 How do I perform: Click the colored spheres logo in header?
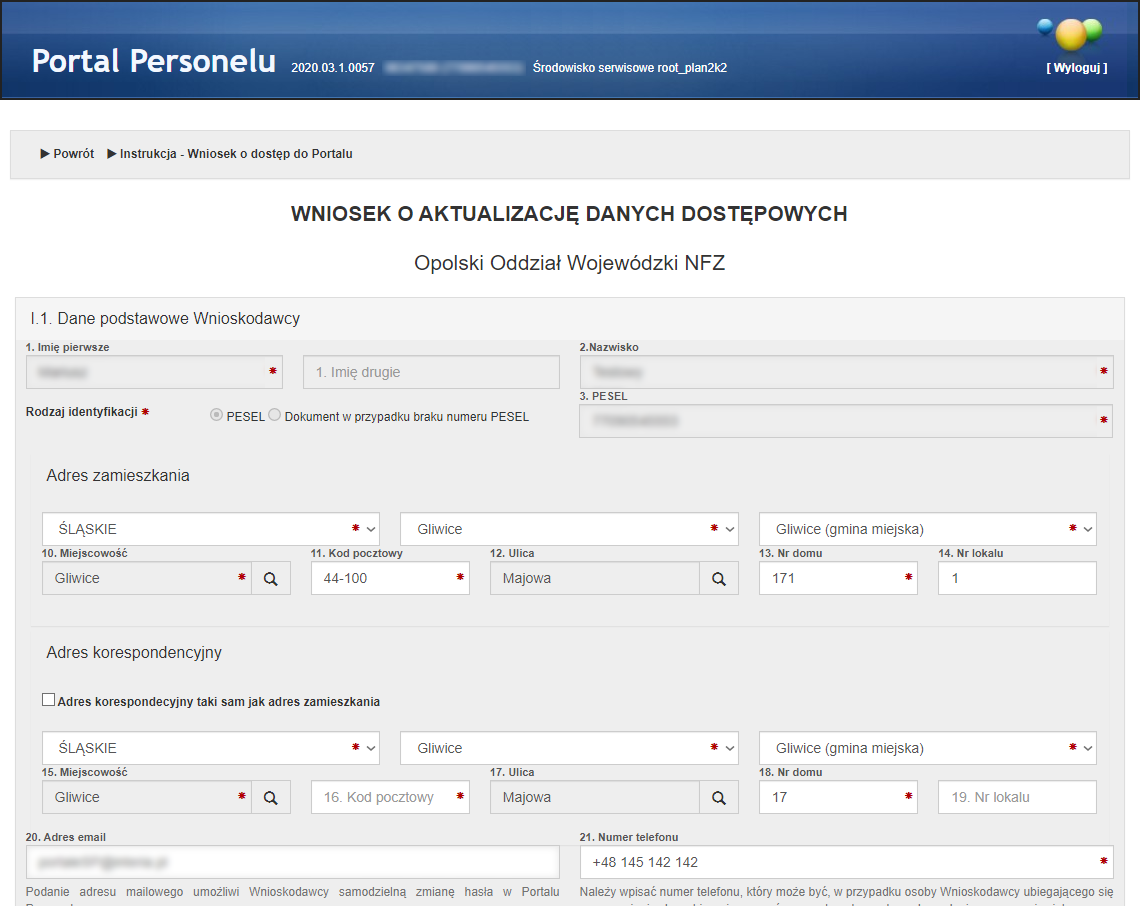(1070, 33)
